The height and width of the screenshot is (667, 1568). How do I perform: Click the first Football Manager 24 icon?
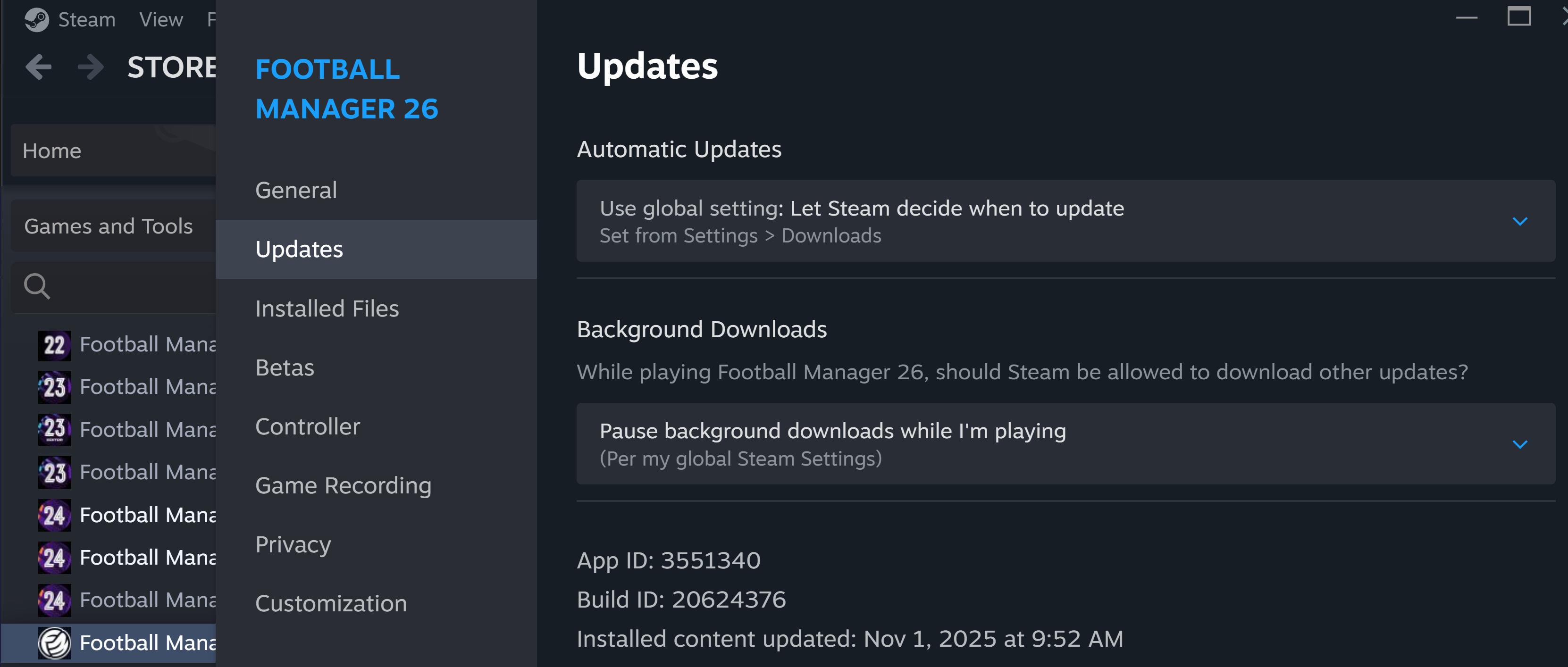point(54,516)
